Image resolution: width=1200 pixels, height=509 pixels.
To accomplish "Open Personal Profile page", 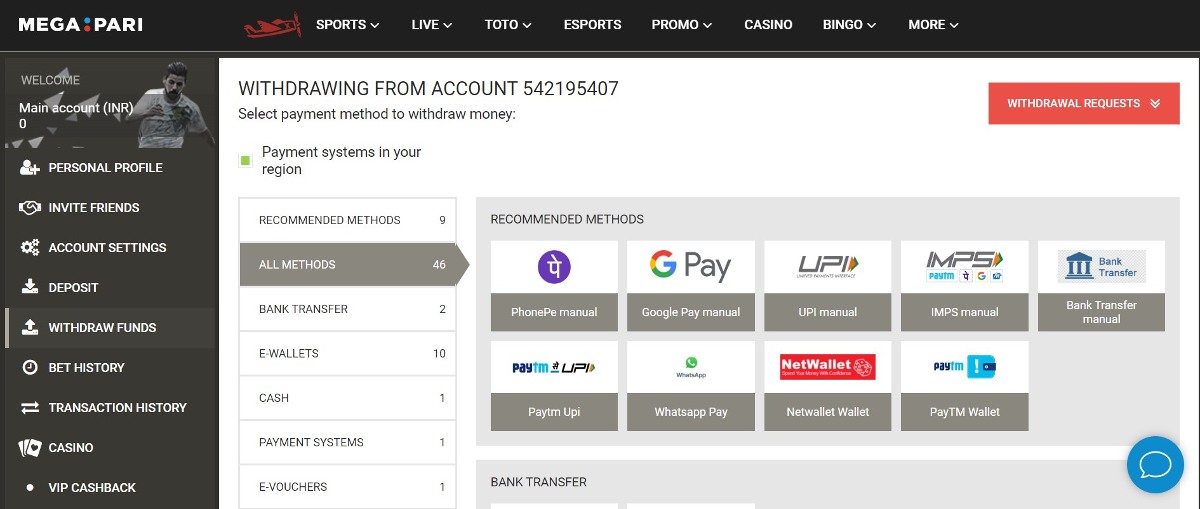I will (x=106, y=168).
